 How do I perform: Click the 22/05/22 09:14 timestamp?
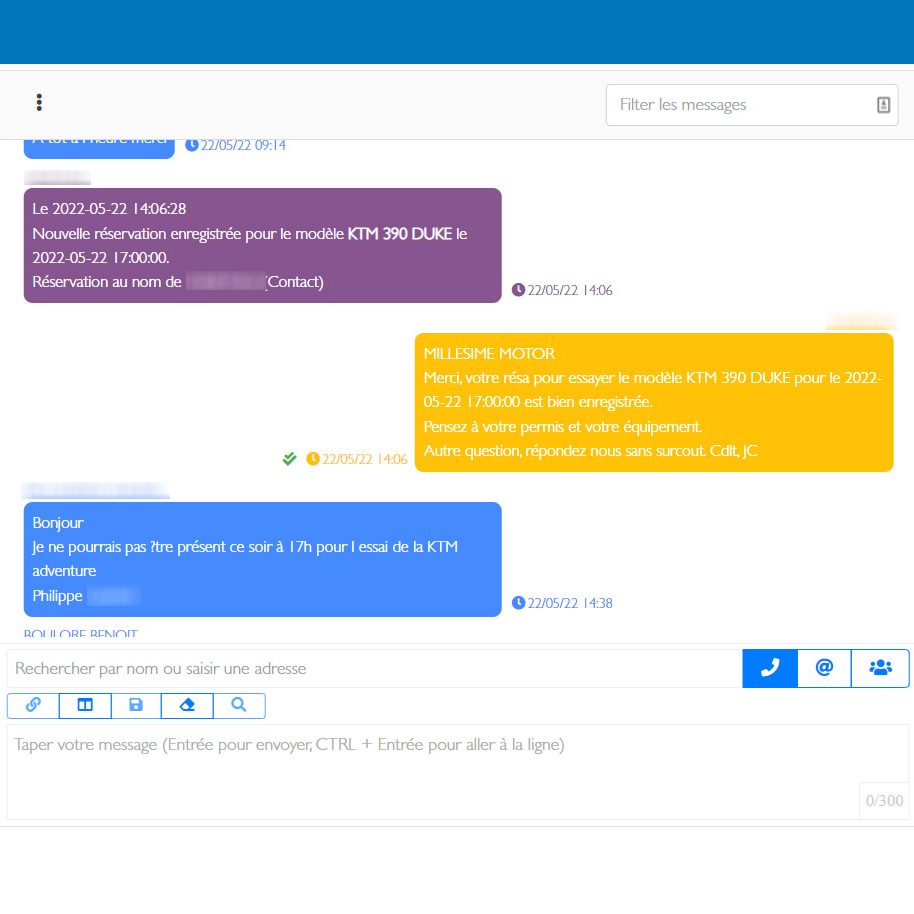click(235, 145)
